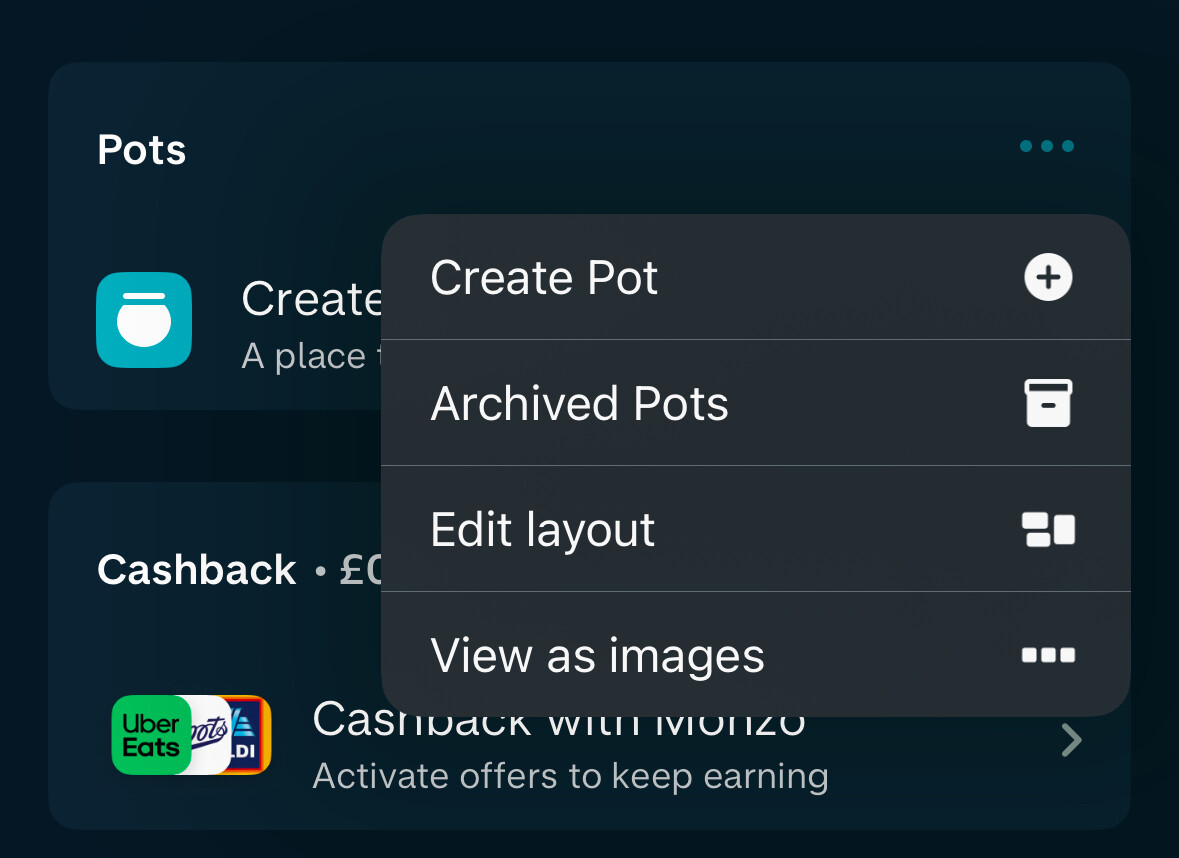Choose Archived Pots menu entry
The width and height of the screenshot is (1179, 858).
pos(756,403)
